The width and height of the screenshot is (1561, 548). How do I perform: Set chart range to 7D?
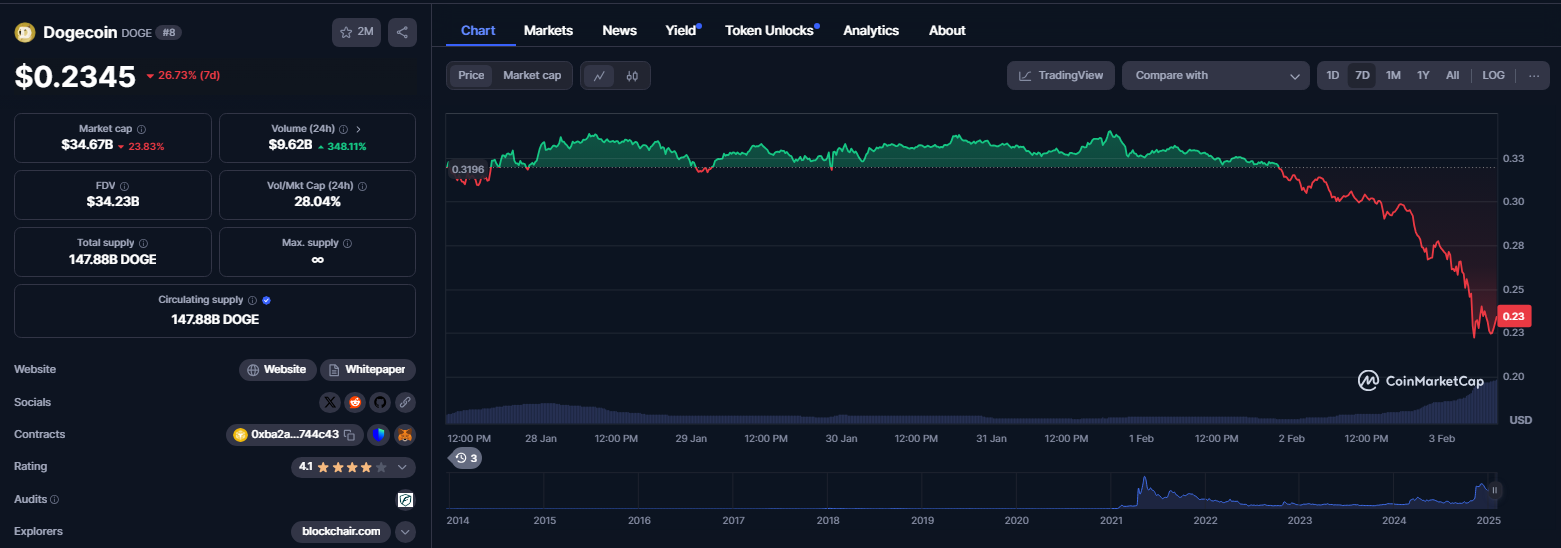(1362, 76)
